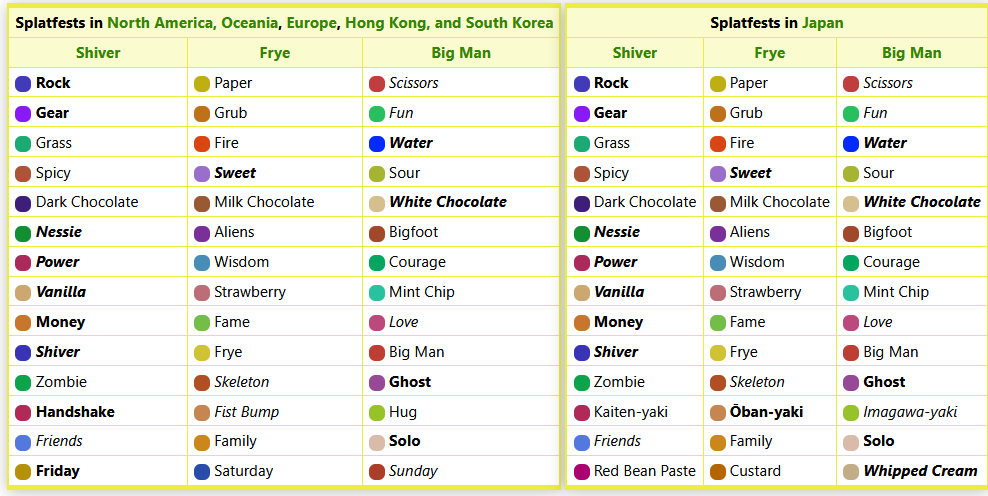Click the swatch beside Whipped Cream

coord(851,471)
